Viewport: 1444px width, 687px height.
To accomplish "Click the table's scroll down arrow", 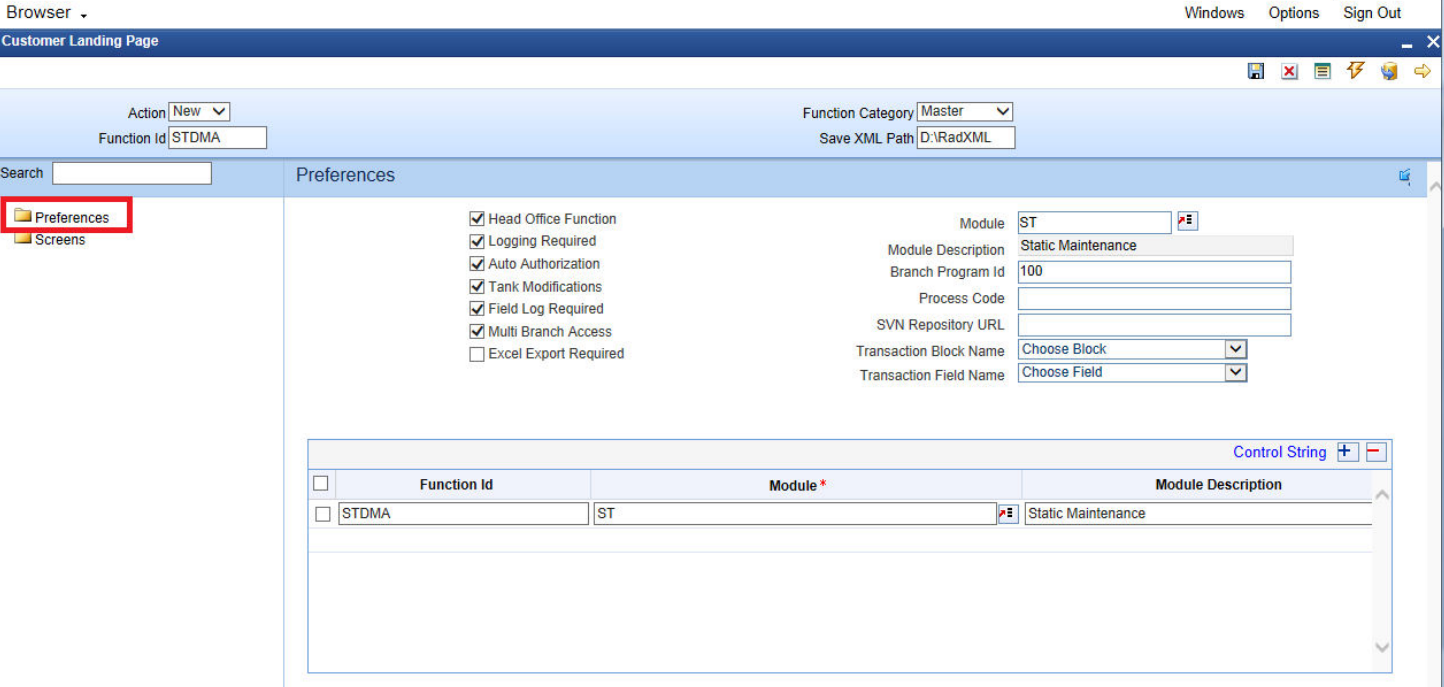I will pos(1382,648).
